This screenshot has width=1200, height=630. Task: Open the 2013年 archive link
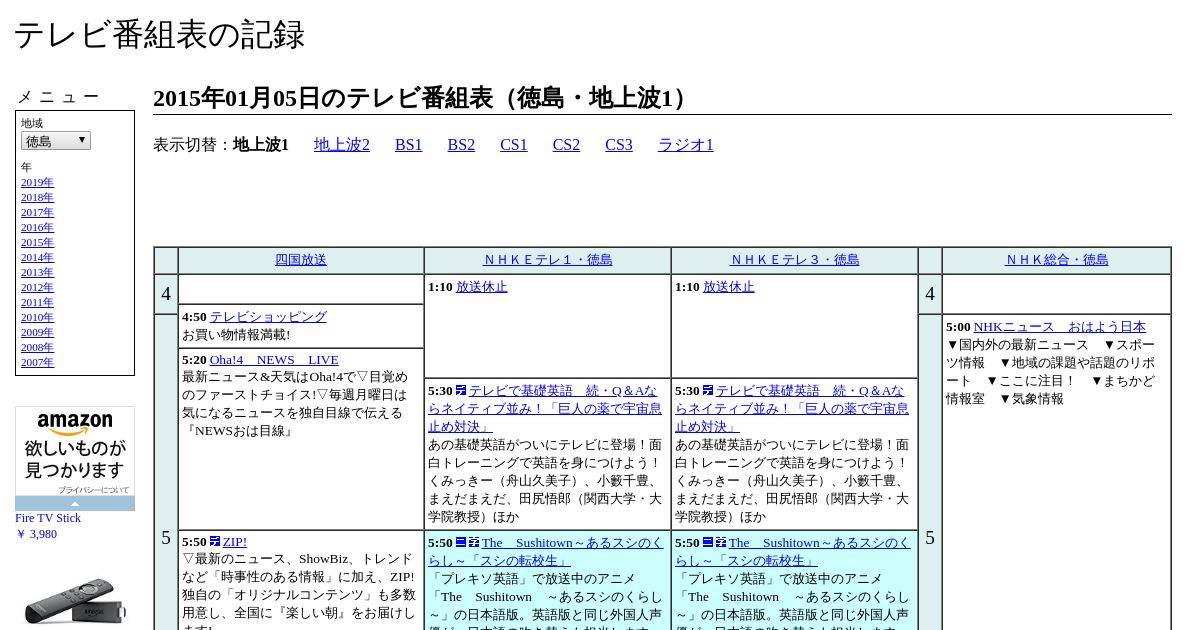tap(37, 272)
